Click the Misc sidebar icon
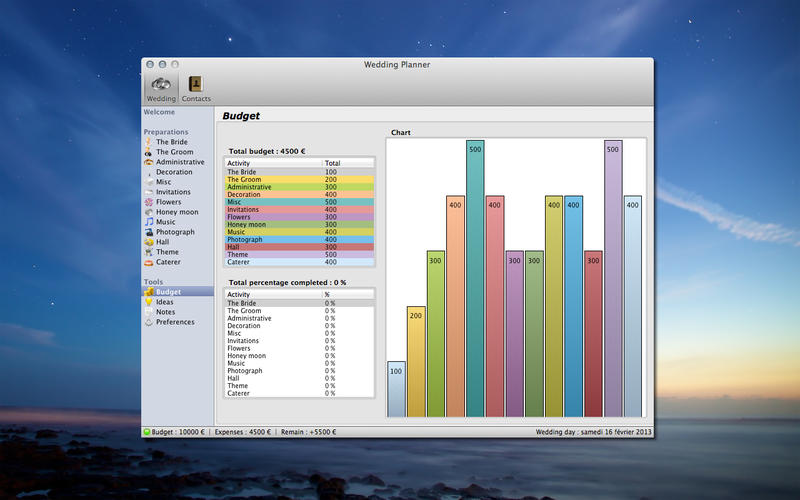Image resolution: width=800 pixels, height=500 pixels. pos(148,182)
